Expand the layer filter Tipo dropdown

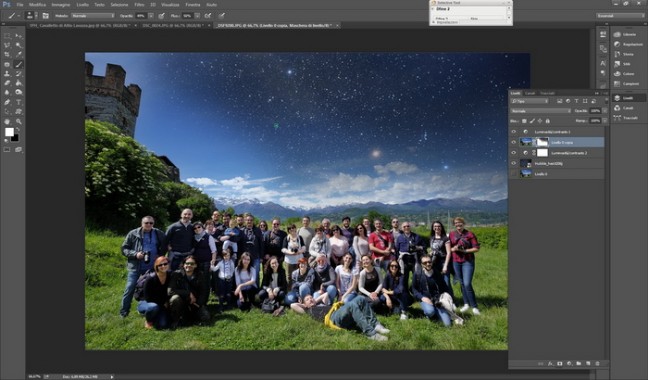529,101
